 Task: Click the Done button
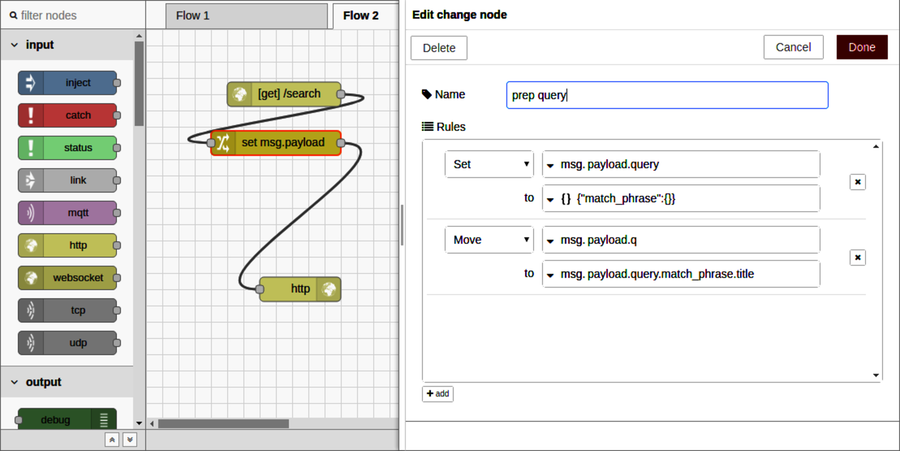(862, 47)
